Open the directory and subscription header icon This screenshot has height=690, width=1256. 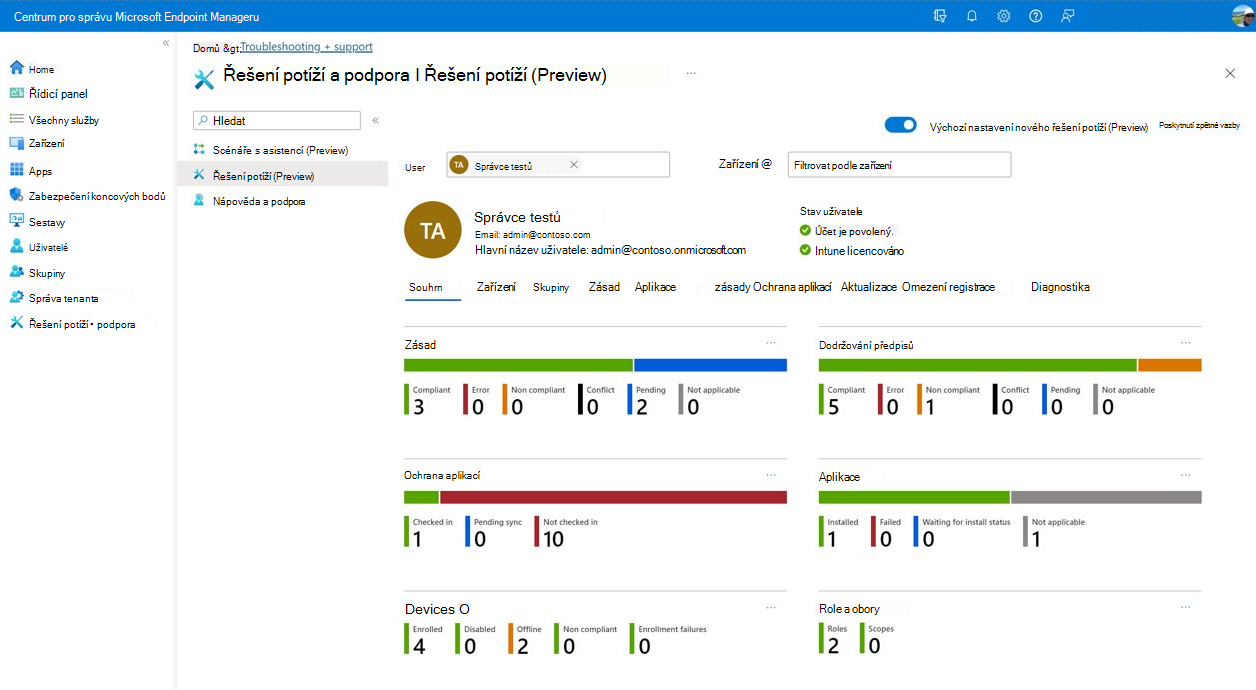coord(939,16)
